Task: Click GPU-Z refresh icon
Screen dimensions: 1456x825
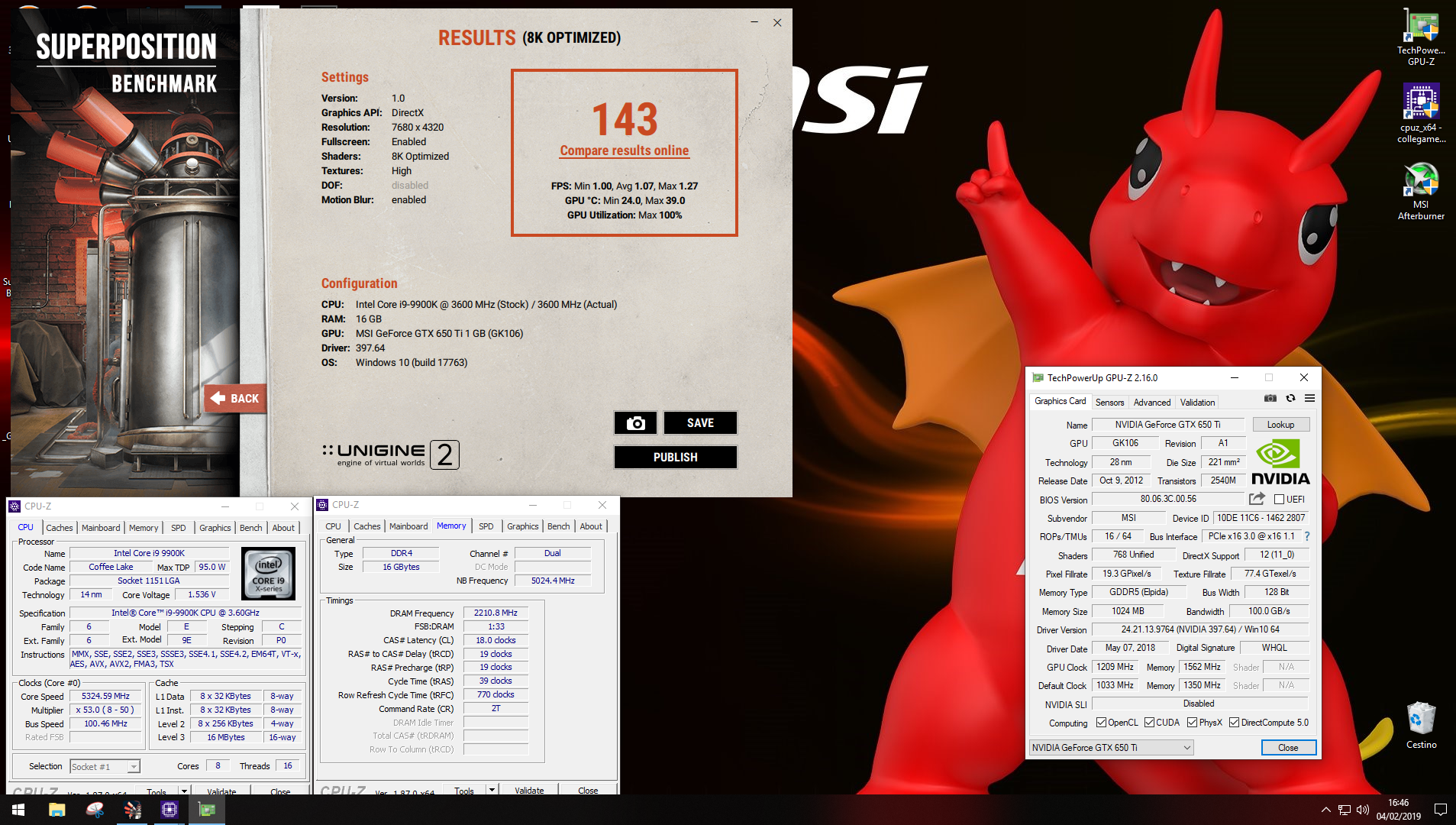Action: [1290, 399]
